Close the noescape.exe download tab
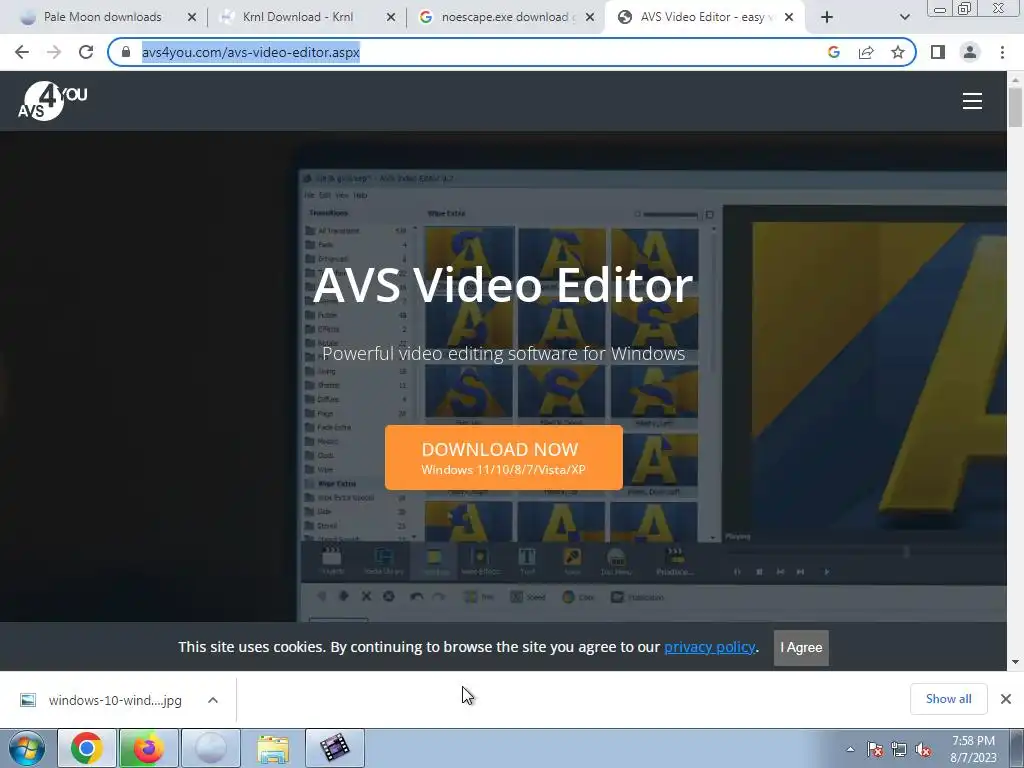The image size is (1024, 768). click(x=590, y=18)
